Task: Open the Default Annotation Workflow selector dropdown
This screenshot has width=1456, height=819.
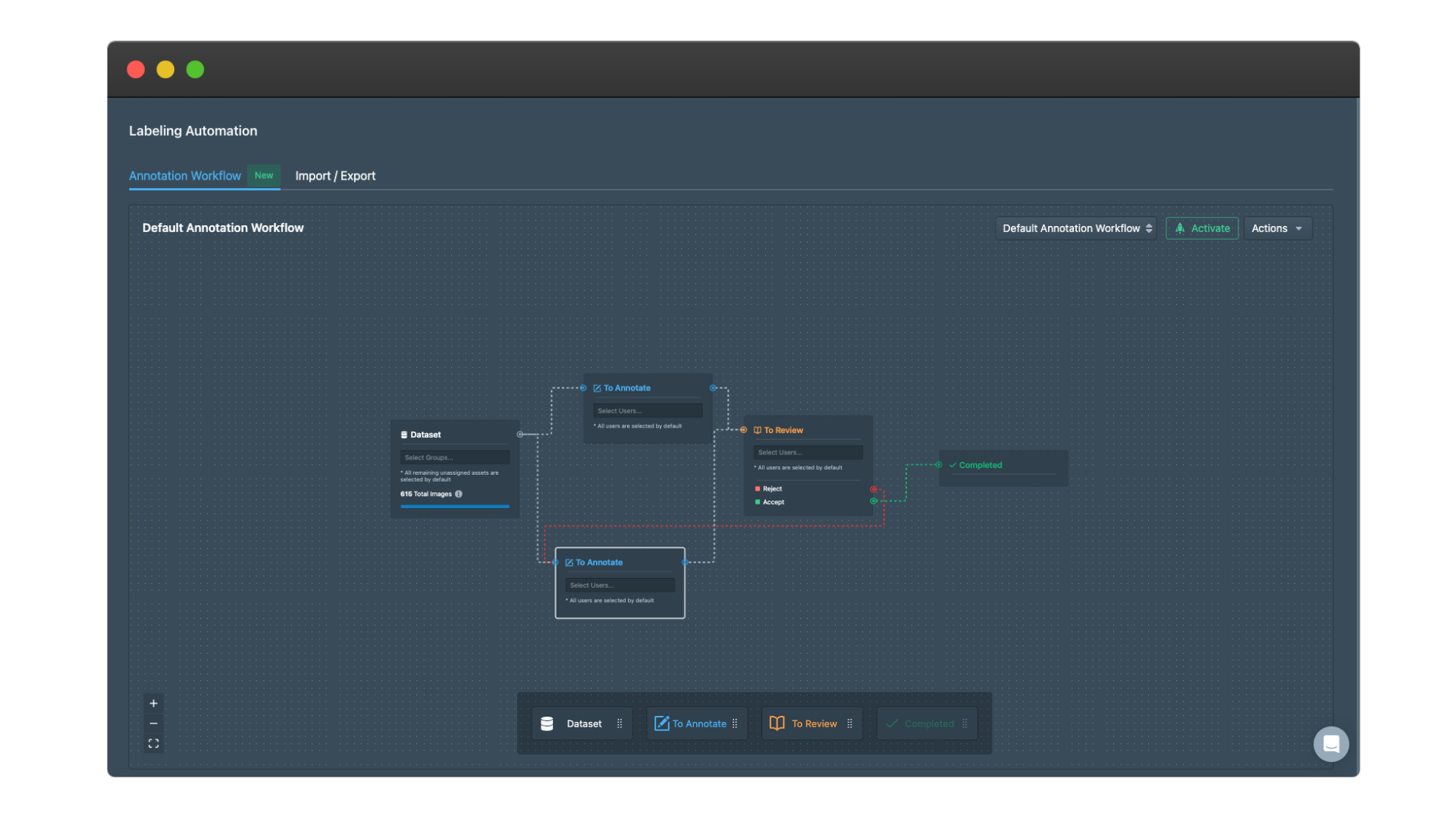Action: coord(1076,228)
